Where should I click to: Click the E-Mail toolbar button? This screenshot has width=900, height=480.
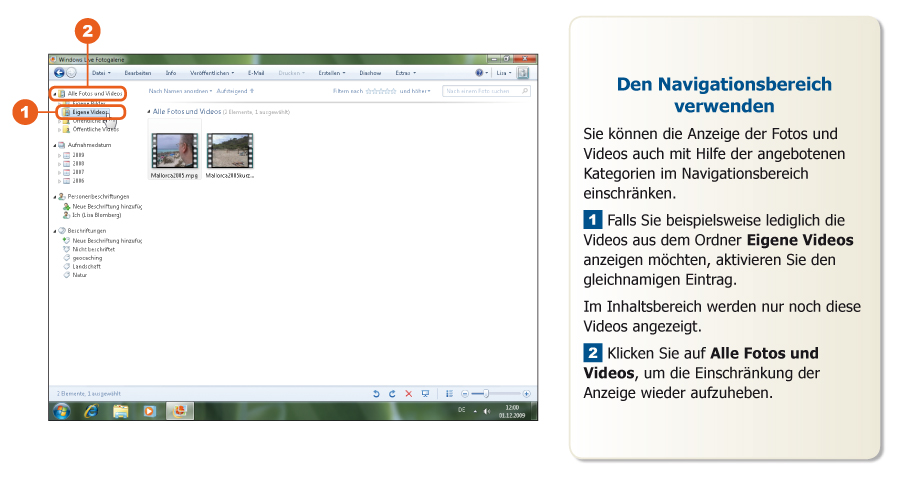coord(256,73)
